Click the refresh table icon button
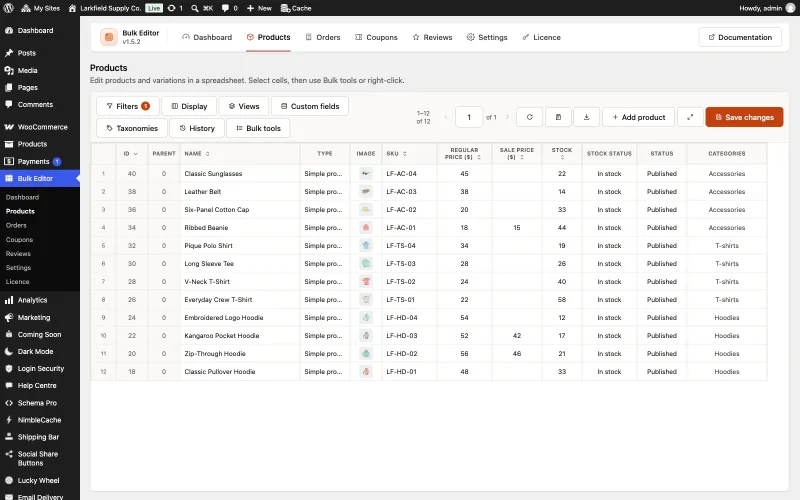The image size is (800, 500). (530, 117)
